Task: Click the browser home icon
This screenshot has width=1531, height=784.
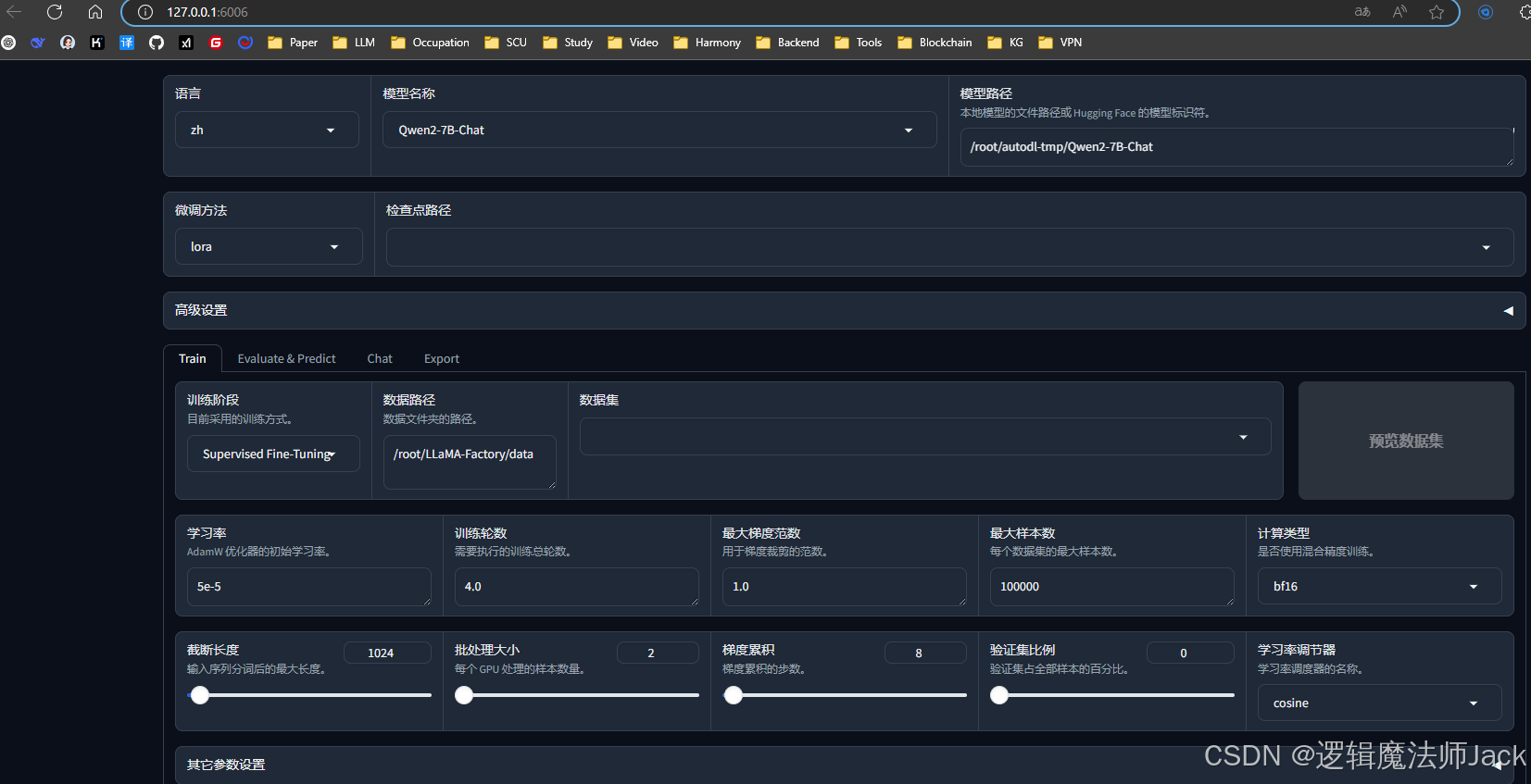Action: click(x=95, y=12)
